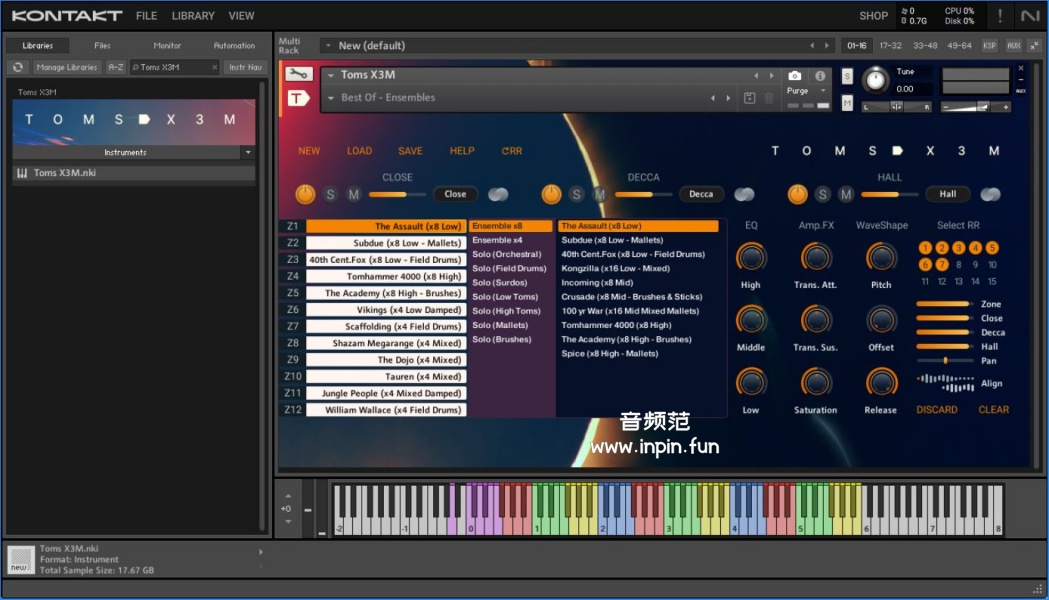Click the refresh libraries icon
The height and width of the screenshot is (600, 1049).
[17, 67]
